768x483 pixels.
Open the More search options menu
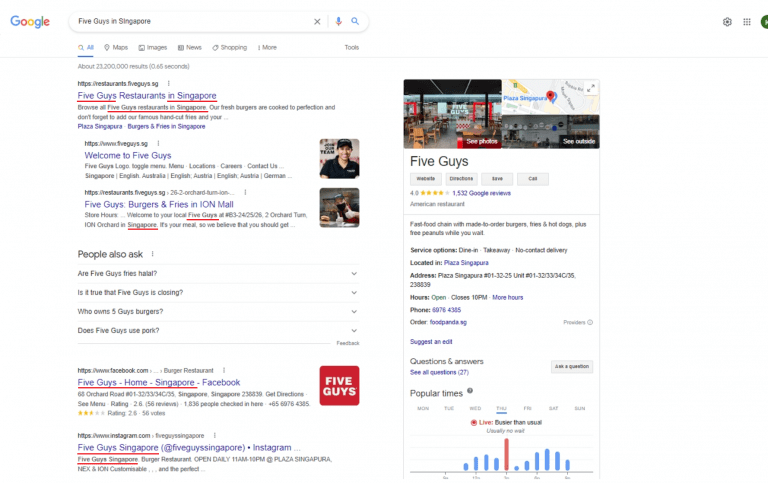coord(267,47)
